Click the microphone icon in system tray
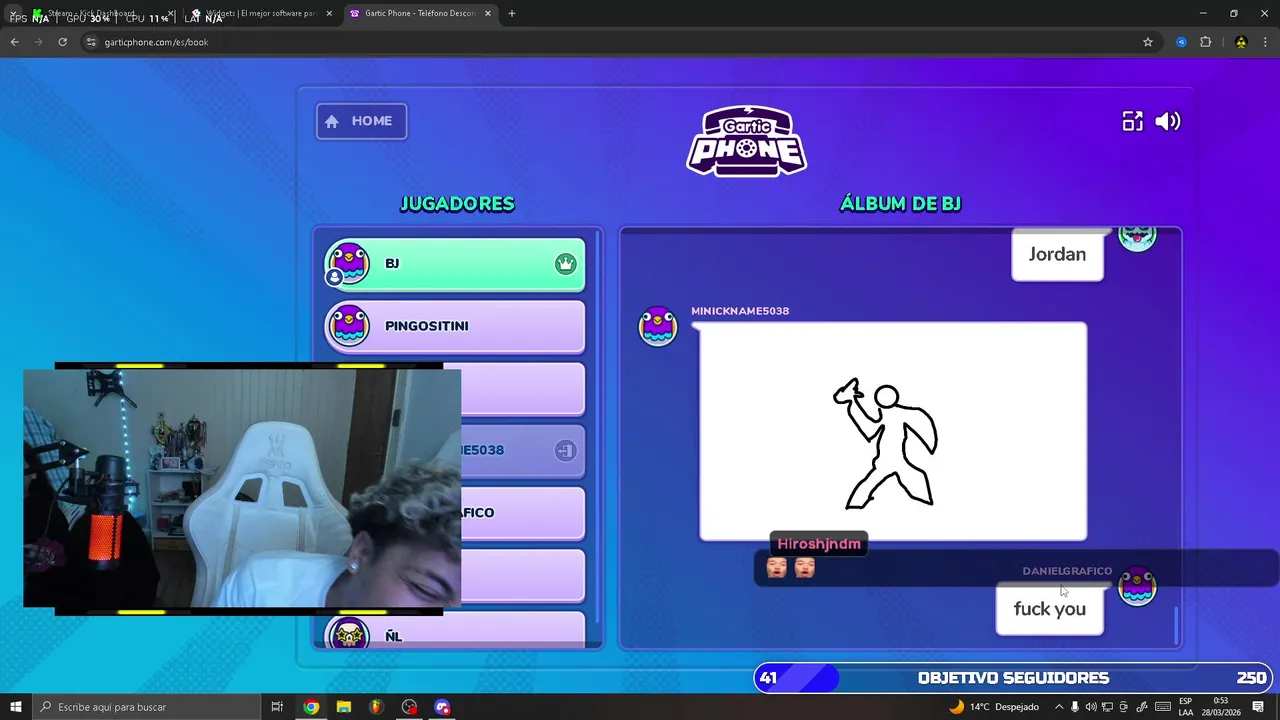1280x720 pixels. point(1075,707)
